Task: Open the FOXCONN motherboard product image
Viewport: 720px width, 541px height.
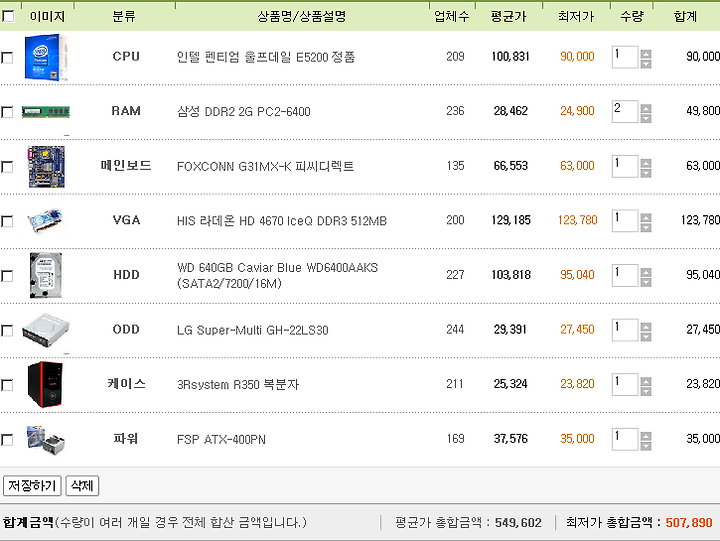Action: [x=46, y=166]
